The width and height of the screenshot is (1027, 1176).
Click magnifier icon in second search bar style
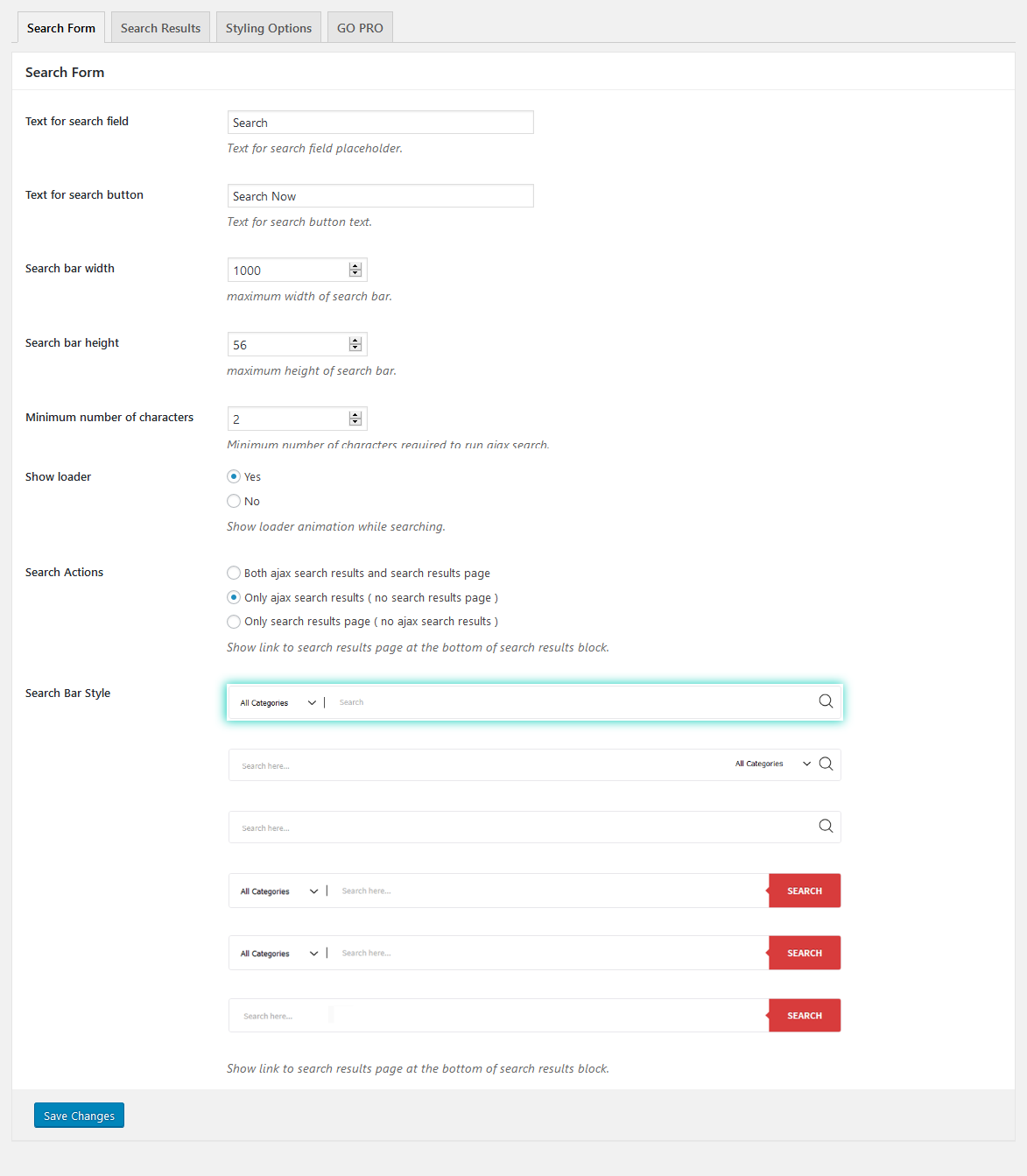pos(826,764)
